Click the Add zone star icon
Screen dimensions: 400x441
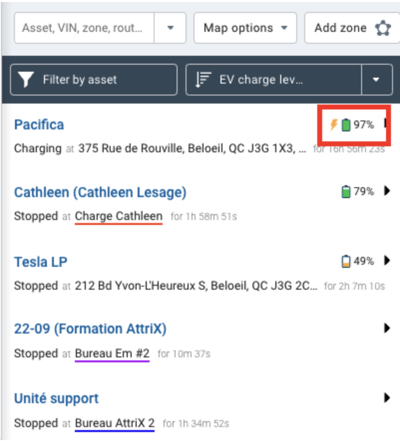(383, 28)
